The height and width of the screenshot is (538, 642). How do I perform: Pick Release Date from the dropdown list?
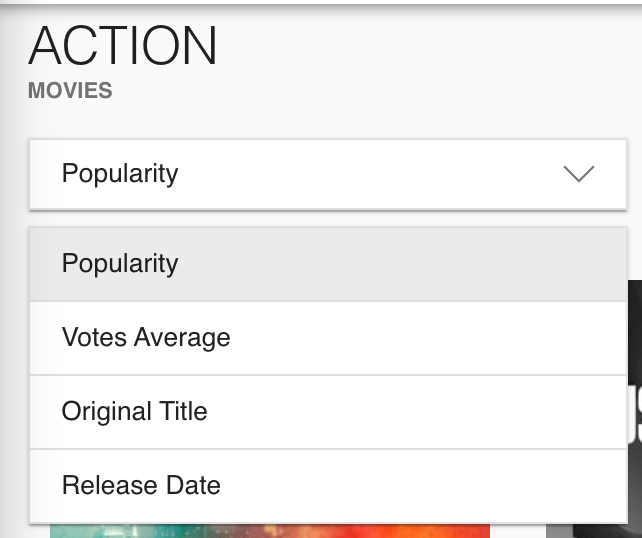[x=328, y=486]
